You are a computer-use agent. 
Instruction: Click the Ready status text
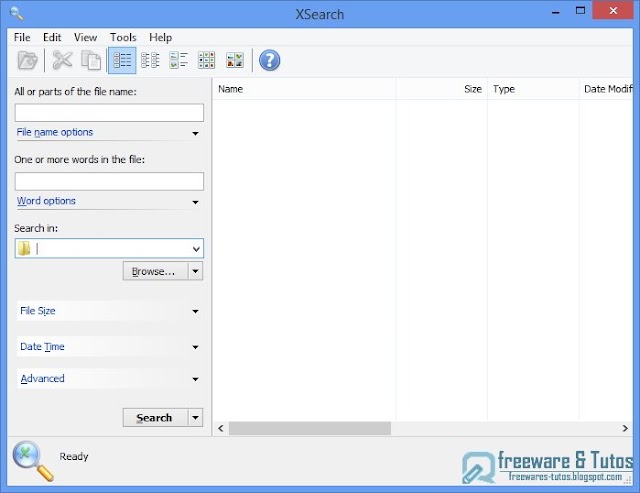74,456
